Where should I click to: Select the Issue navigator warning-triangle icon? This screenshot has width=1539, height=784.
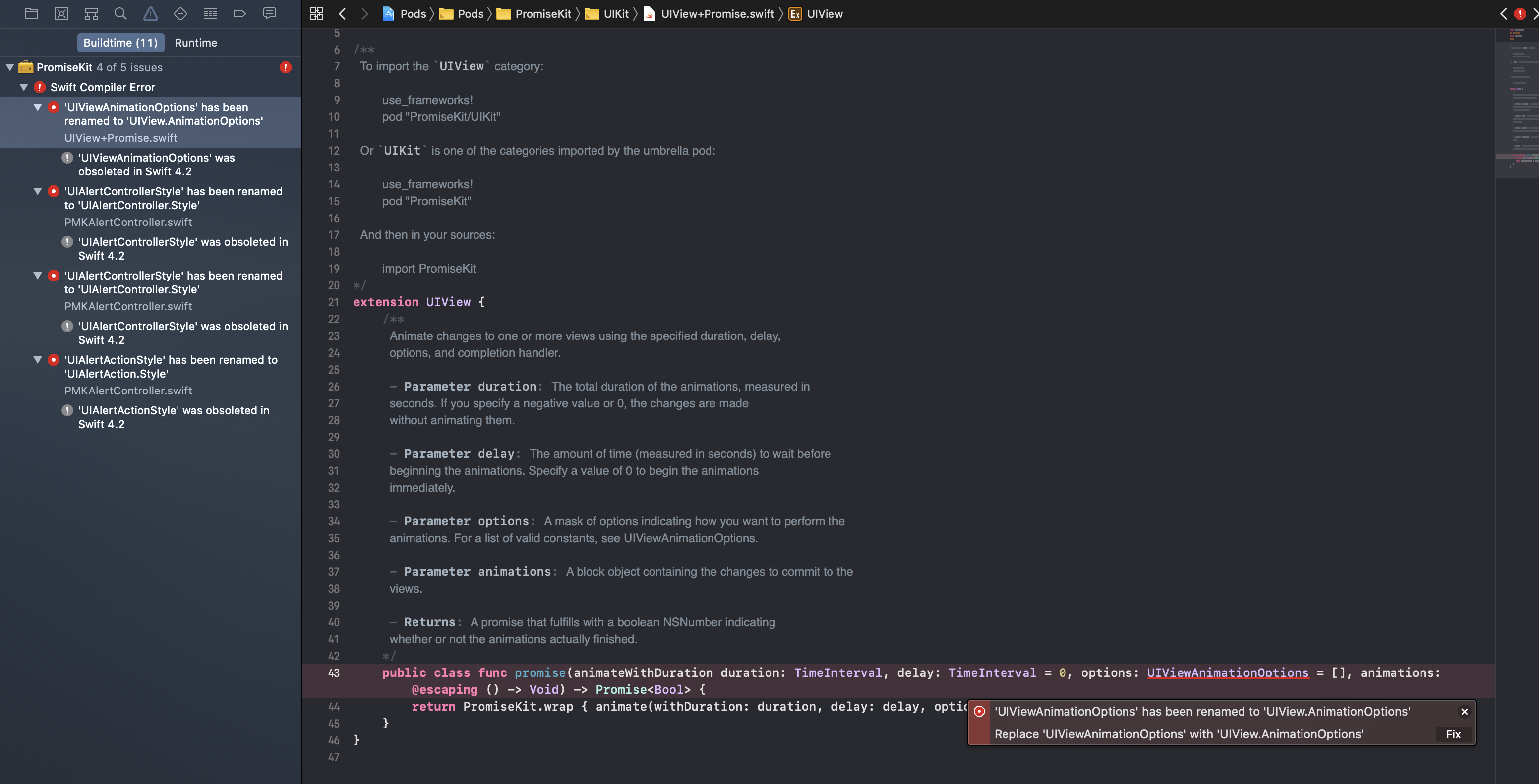click(x=151, y=14)
